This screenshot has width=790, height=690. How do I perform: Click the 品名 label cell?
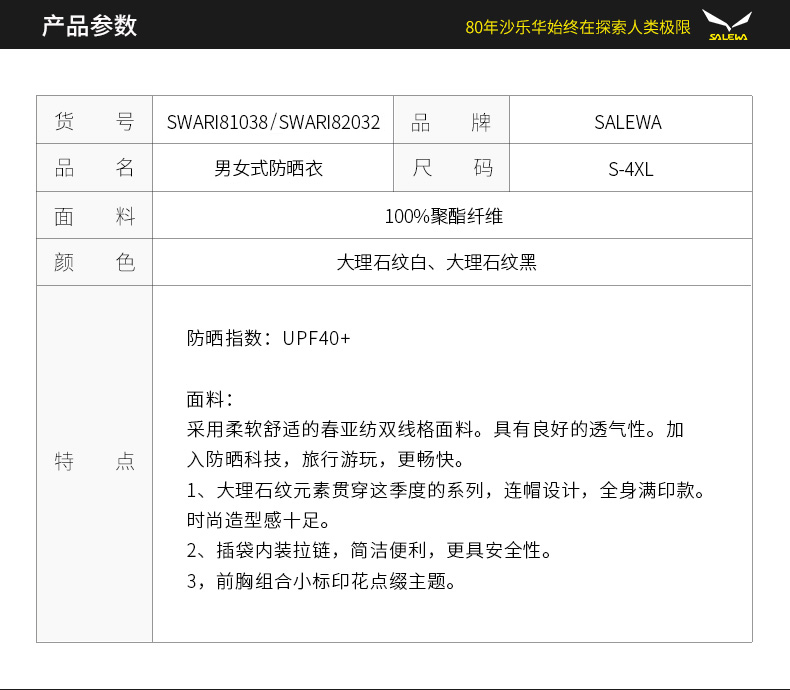[x=94, y=168]
